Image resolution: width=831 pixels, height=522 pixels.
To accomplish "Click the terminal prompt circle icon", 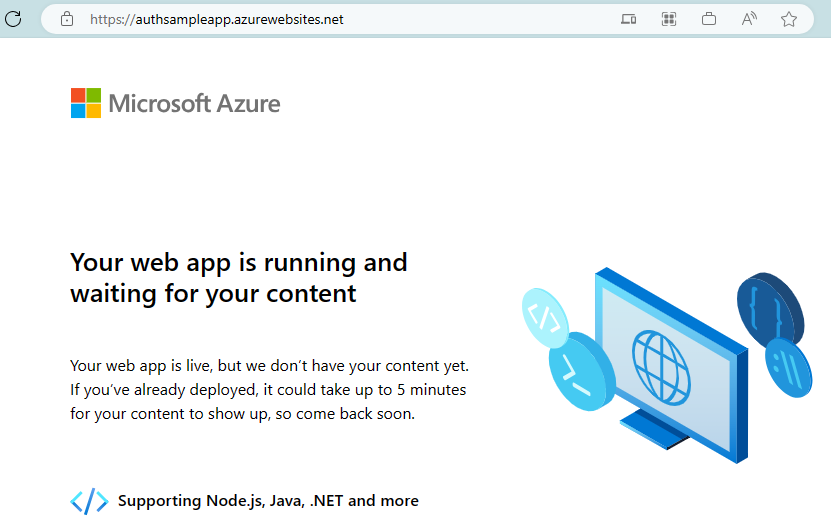I will click(x=581, y=373).
